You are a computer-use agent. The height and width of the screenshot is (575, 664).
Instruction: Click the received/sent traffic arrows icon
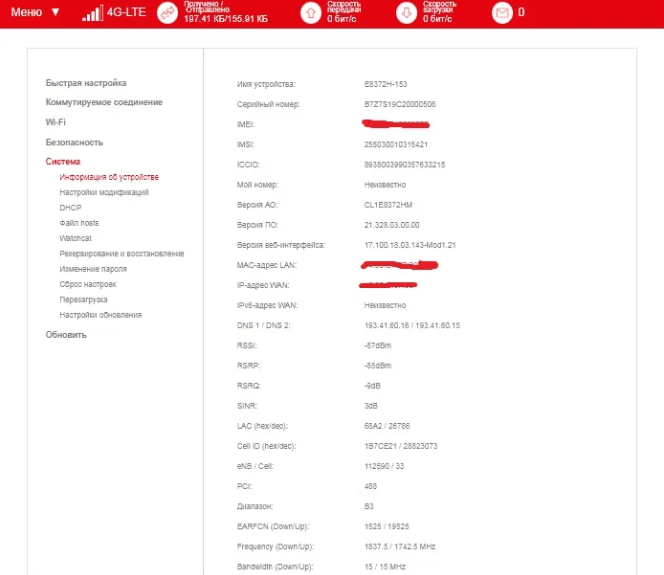click(167, 13)
